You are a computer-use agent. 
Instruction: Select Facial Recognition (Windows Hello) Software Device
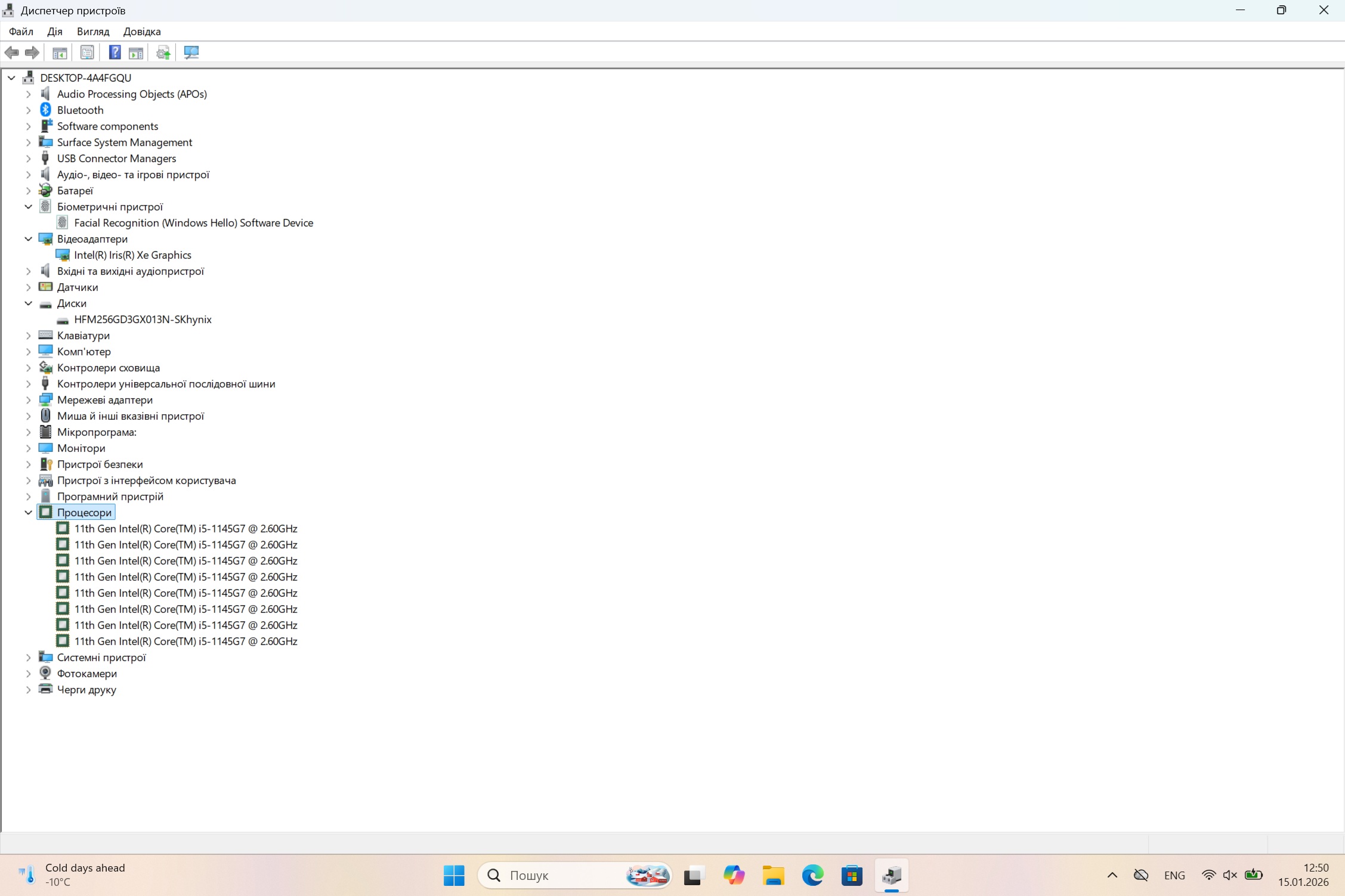click(x=193, y=223)
